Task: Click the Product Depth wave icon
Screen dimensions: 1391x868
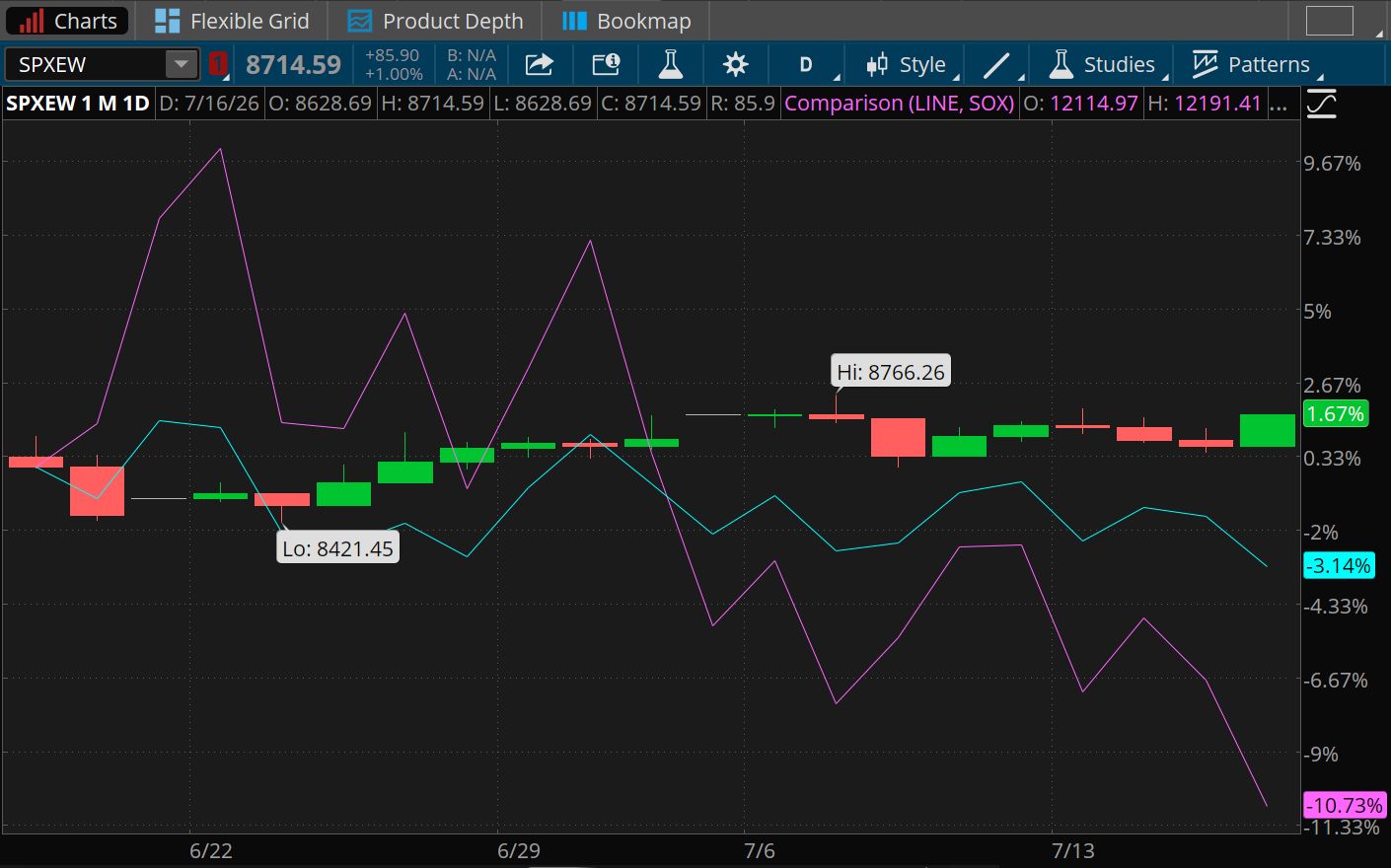Action: click(360, 21)
